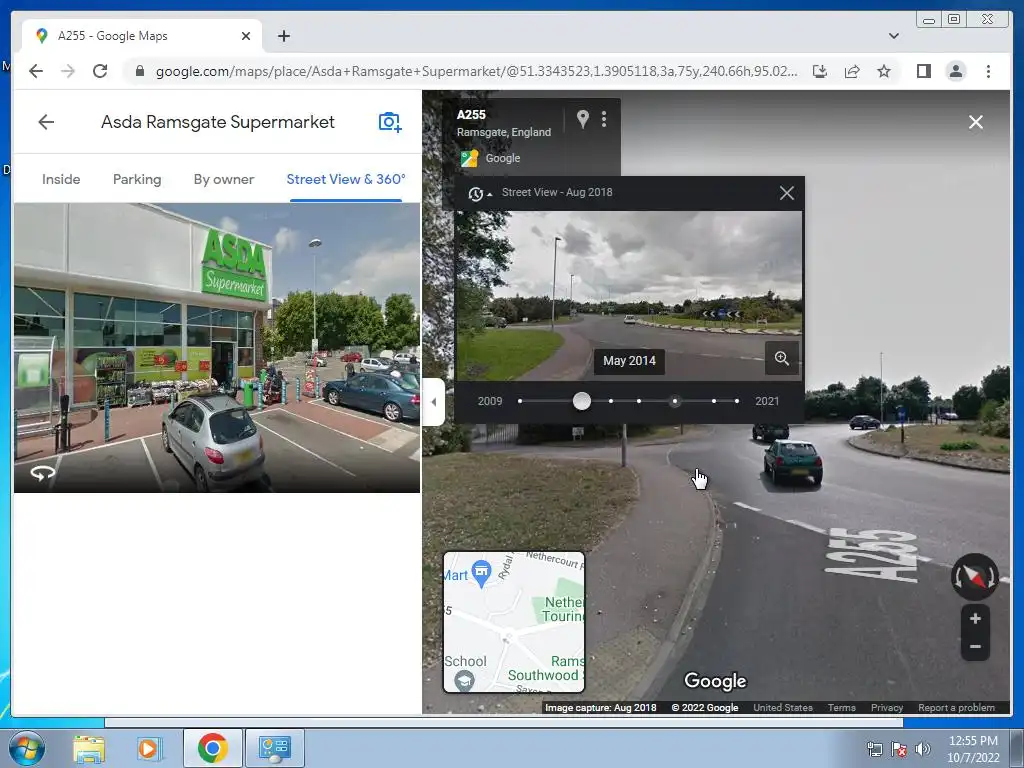Viewport: 1024px width, 768px height.
Task: Open the Privacy link
Action: [887, 708]
